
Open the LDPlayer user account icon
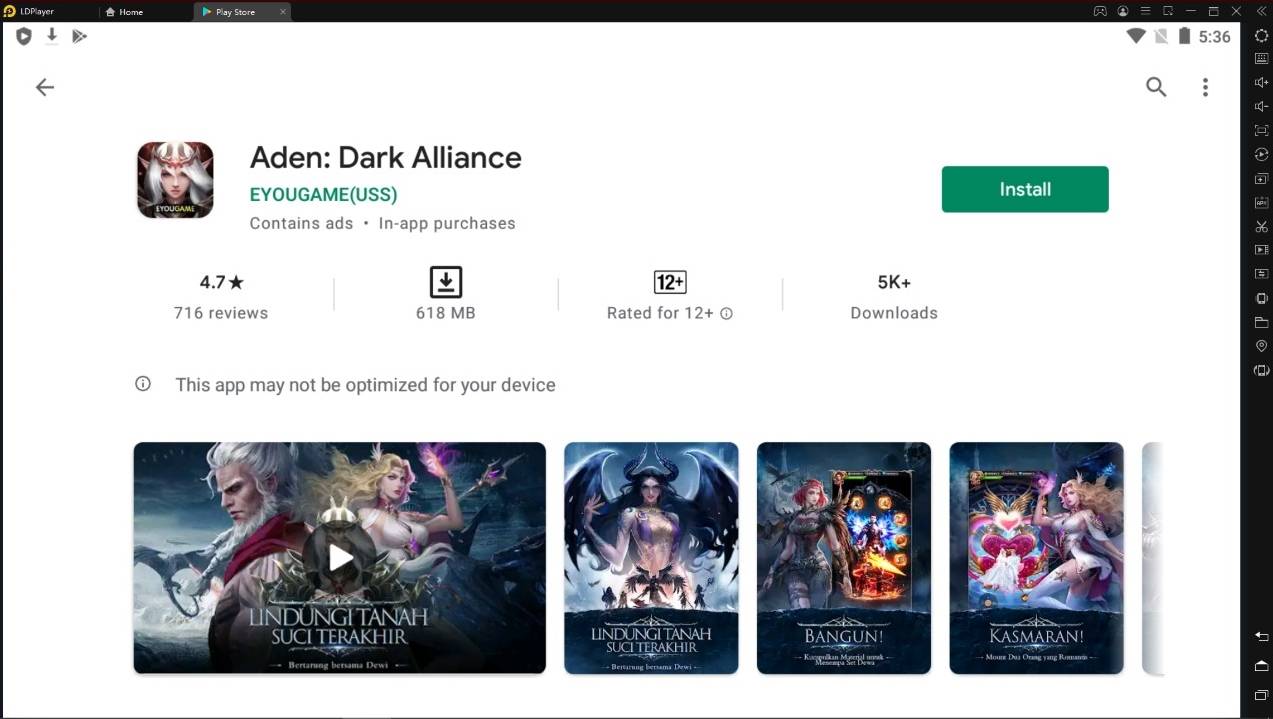1123,11
